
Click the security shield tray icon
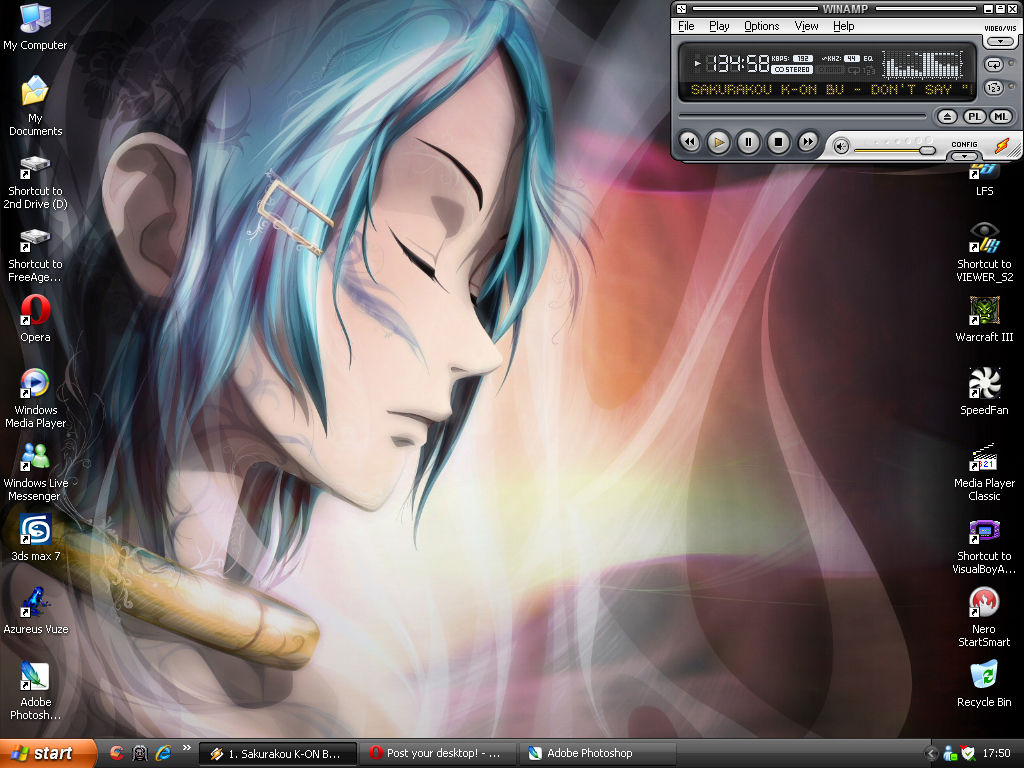pos(968,753)
